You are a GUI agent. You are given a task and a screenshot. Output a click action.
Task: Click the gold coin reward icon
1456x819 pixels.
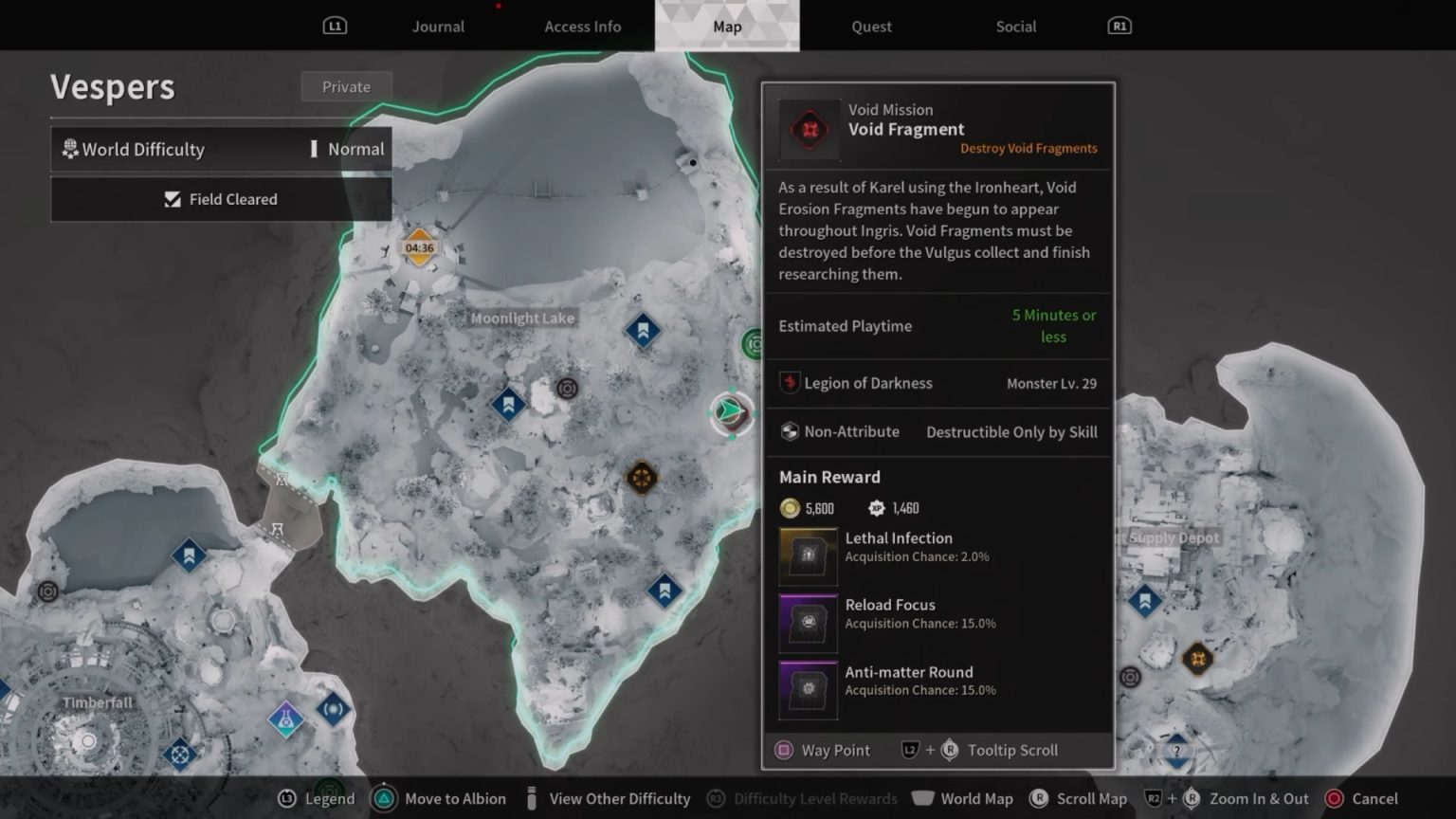[790, 508]
